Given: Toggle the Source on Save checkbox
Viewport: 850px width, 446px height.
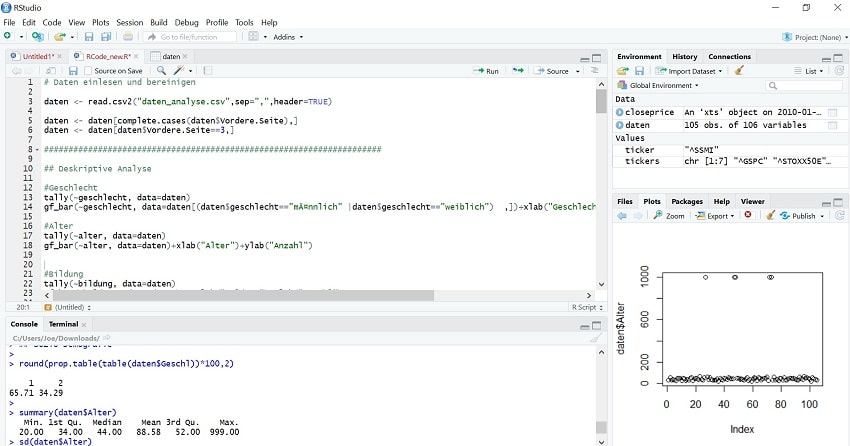Looking at the screenshot, I should [x=89, y=71].
